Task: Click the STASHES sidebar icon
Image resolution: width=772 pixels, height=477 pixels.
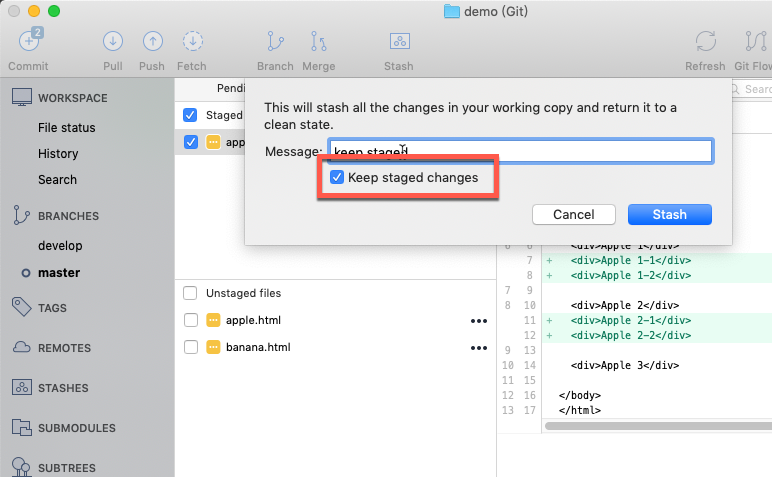Action: click(22, 387)
